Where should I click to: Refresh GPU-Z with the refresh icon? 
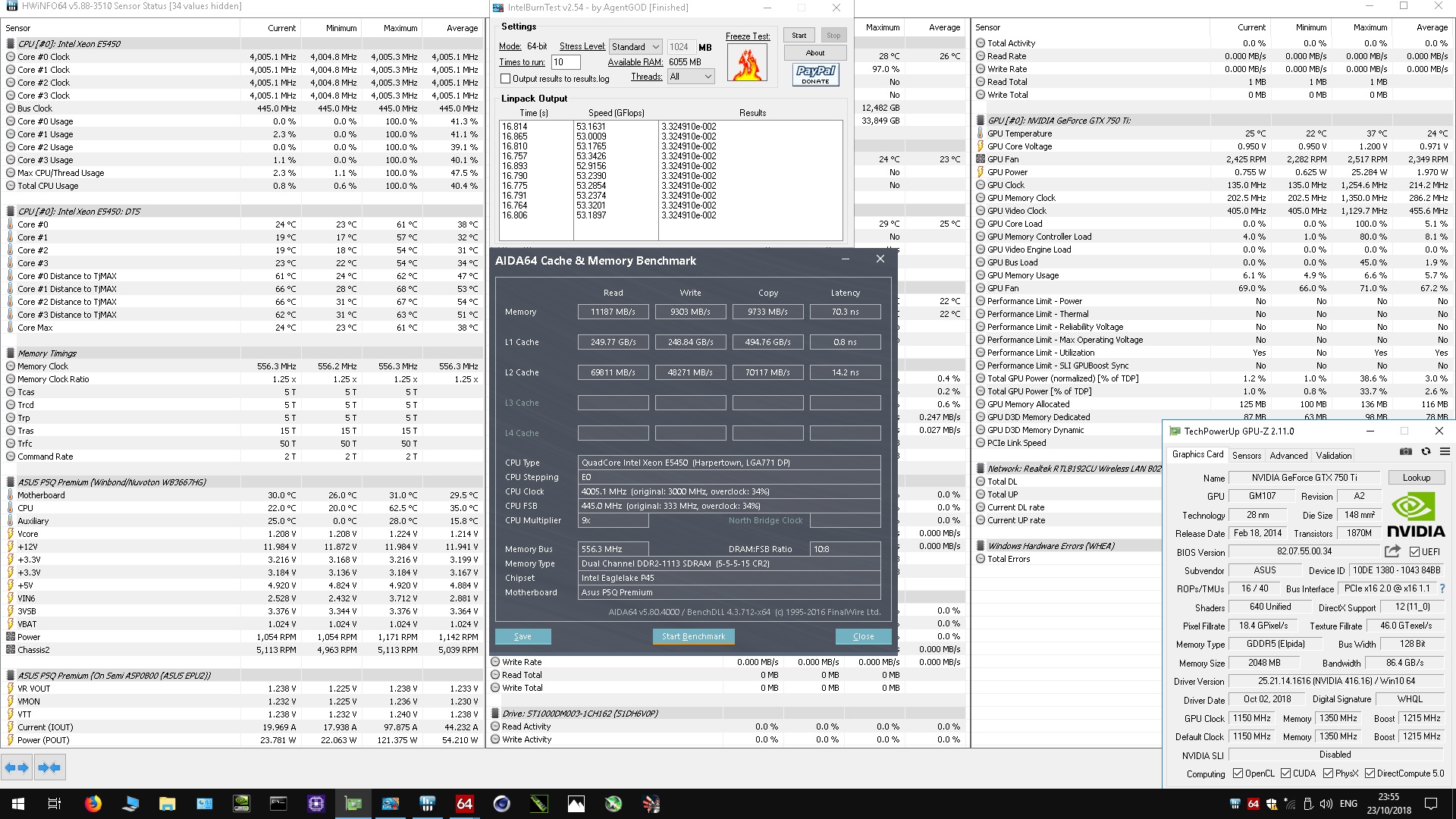pyautogui.click(x=1426, y=452)
